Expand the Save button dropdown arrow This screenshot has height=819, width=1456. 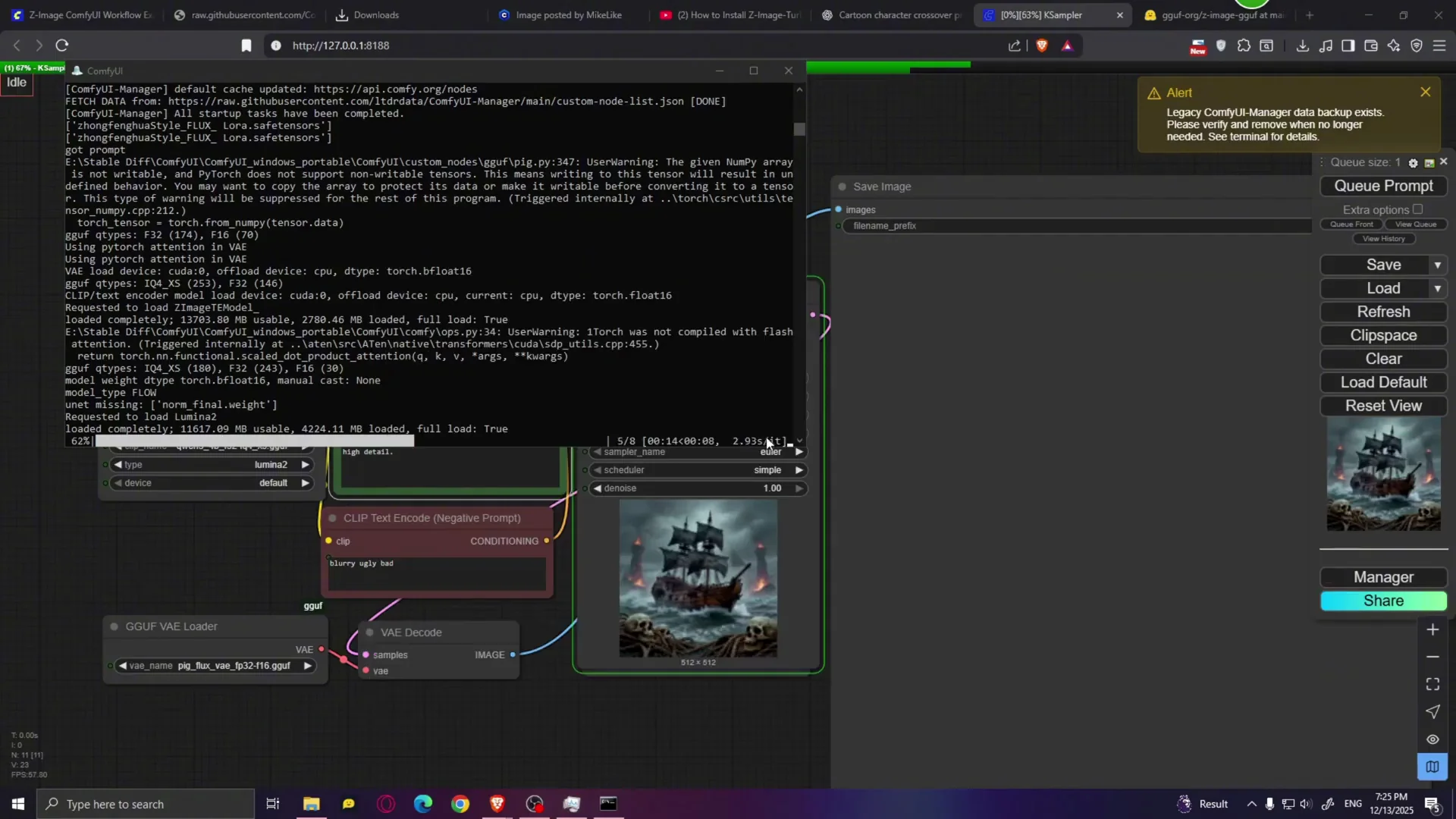point(1437,265)
